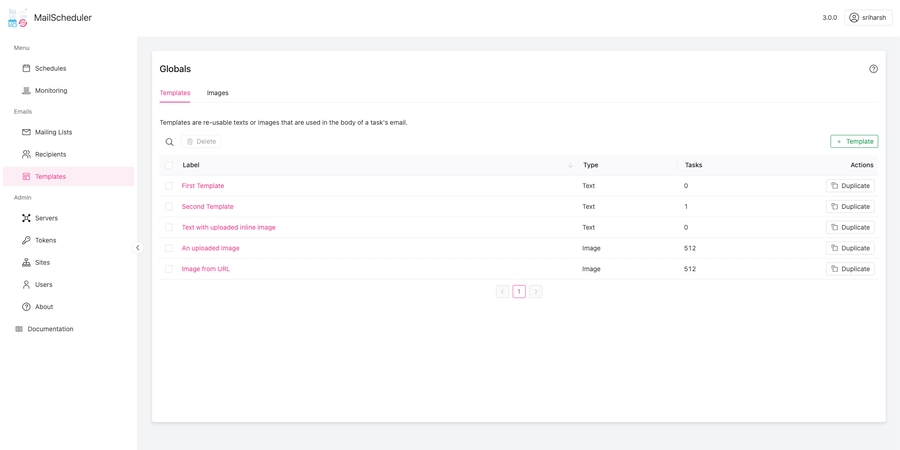
Task: Open the Image from URL link
Action: coord(205,269)
